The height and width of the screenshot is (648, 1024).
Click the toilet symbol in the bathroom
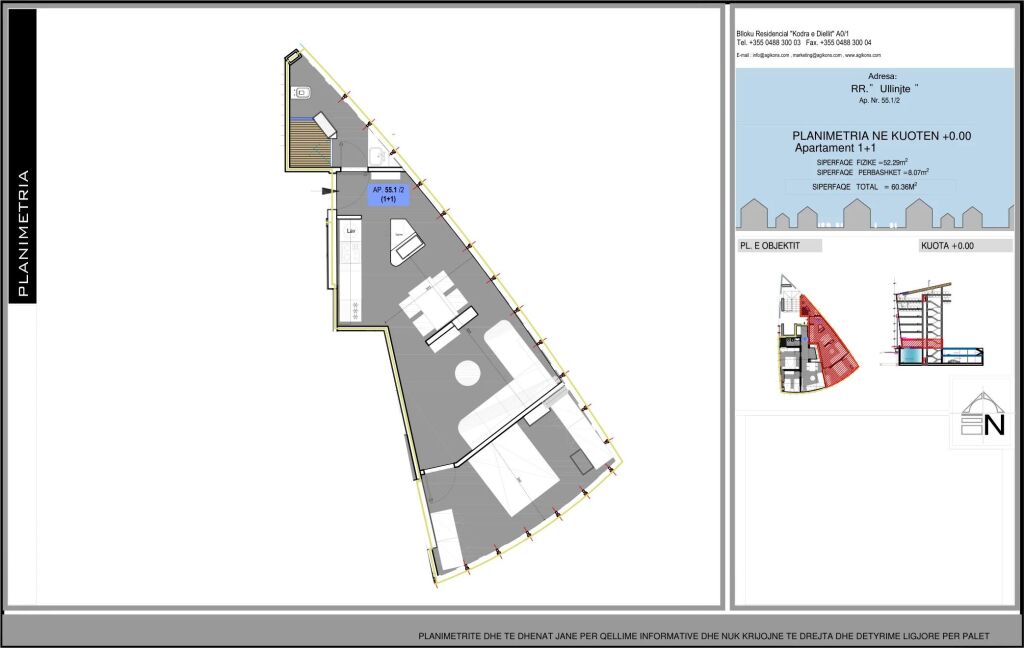(302, 93)
